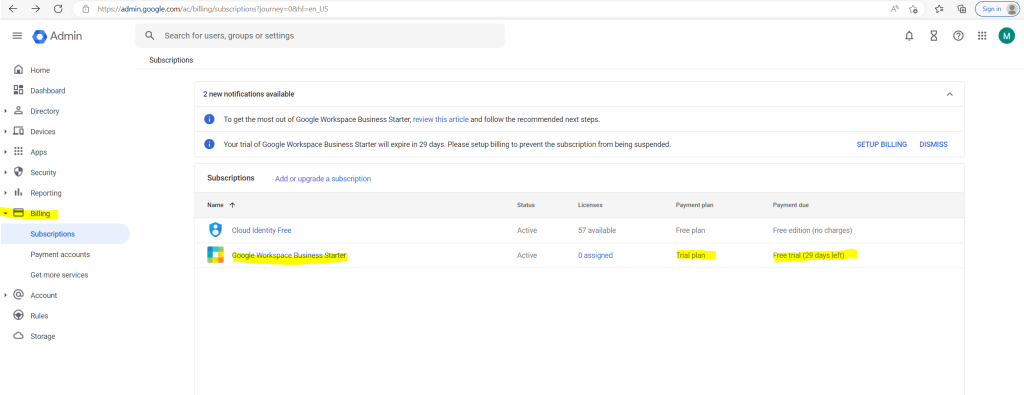Open the browser collections icon
1024x395 pixels.
pyautogui.click(x=961, y=9)
